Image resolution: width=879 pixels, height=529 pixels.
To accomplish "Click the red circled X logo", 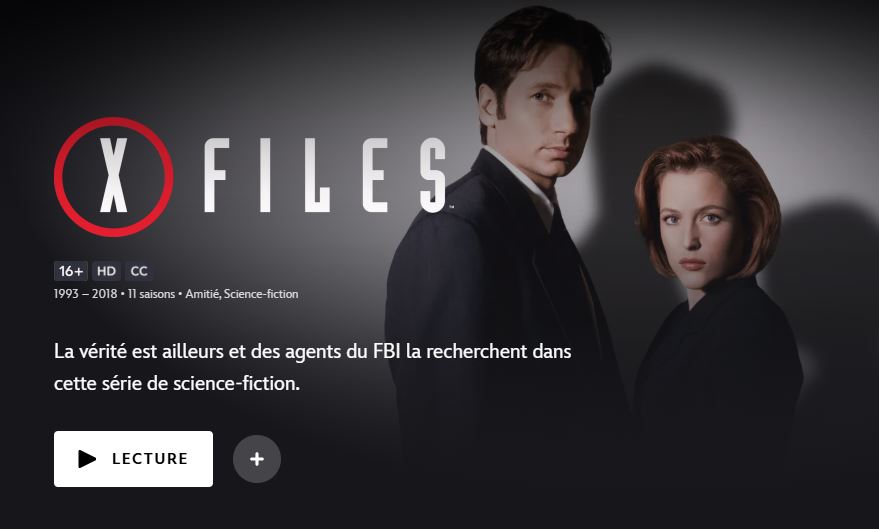I will pyautogui.click(x=114, y=177).
